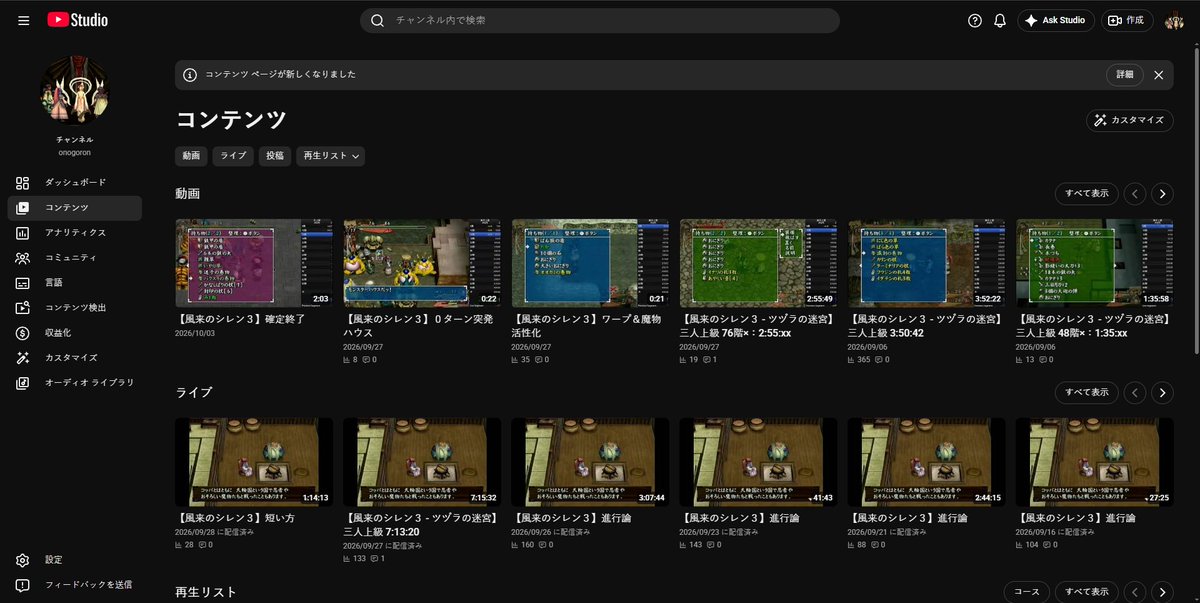Open the 1:35:58 video thumbnail
This screenshot has height=603, width=1200.
coord(1094,263)
